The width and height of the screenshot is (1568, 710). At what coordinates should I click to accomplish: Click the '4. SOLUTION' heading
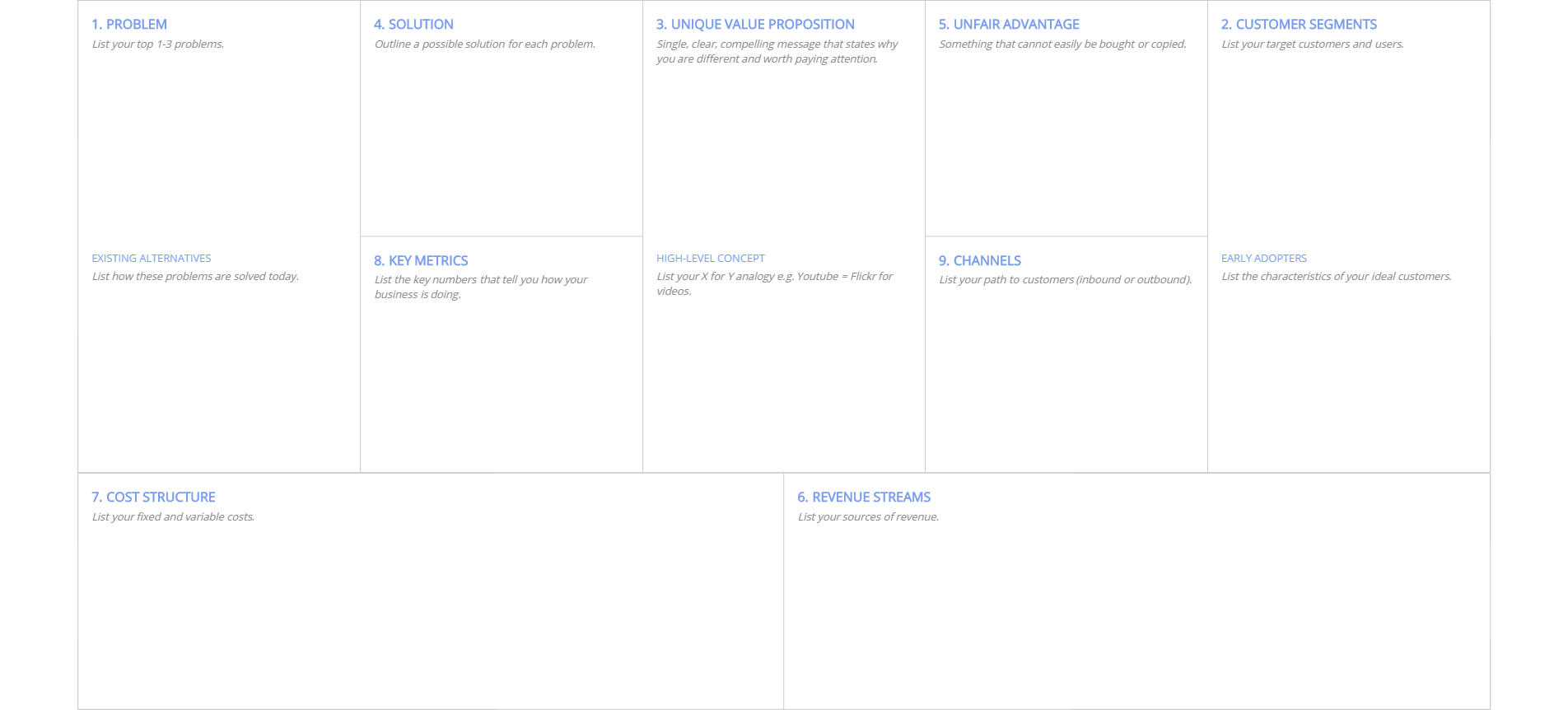coord(413,25)
